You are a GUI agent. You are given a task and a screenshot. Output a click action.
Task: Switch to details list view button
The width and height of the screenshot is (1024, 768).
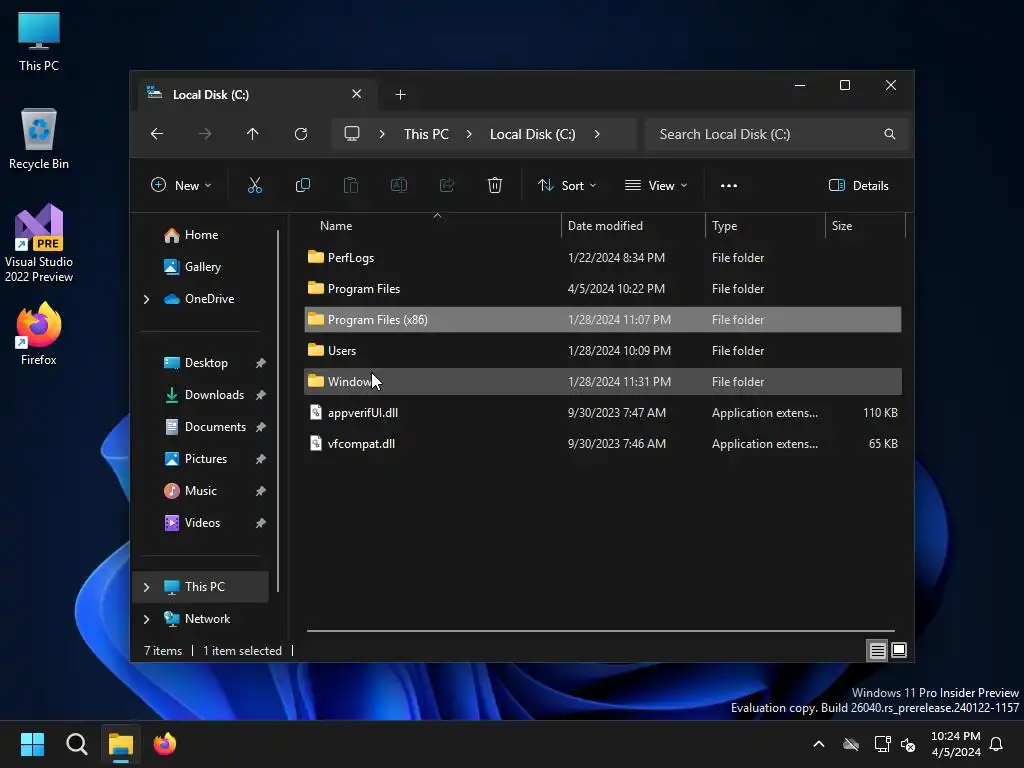point(877,650)
